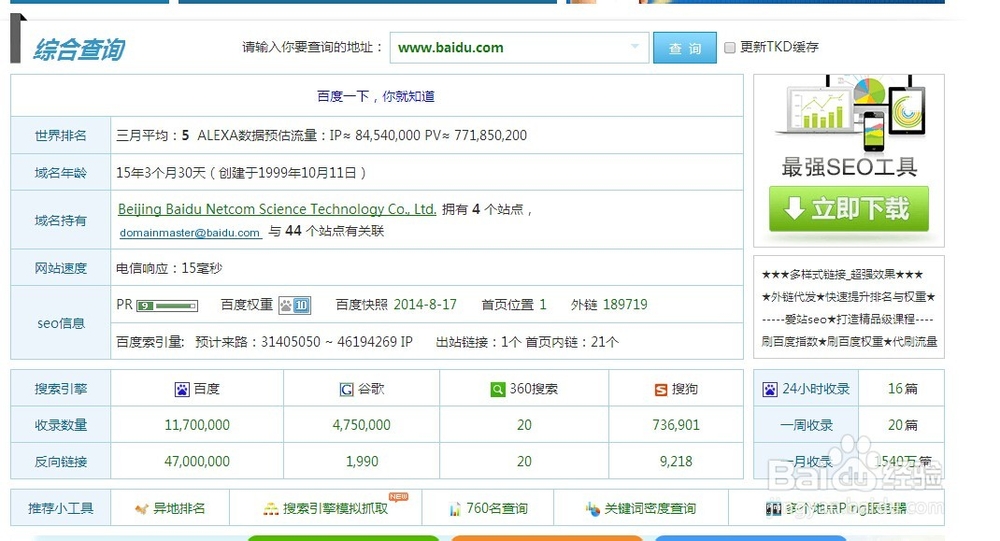Click the SEO tool devices illustration
Viewport: 1000px width, 541px height.
point(849,113)
